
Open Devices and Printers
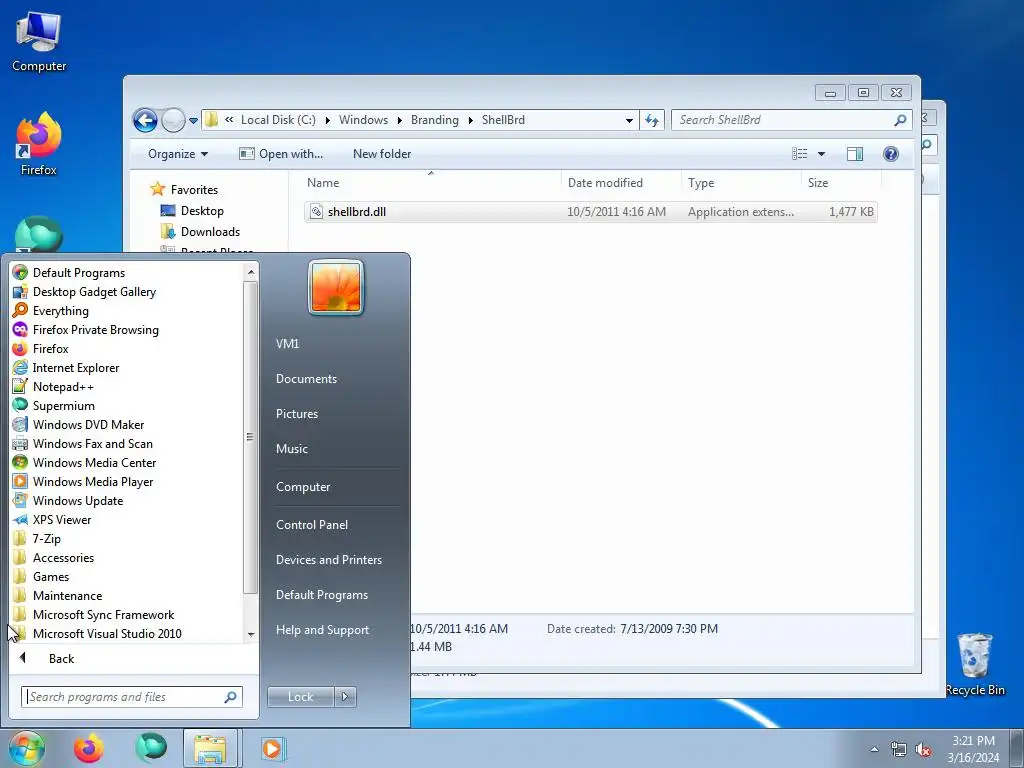[328, 560]
